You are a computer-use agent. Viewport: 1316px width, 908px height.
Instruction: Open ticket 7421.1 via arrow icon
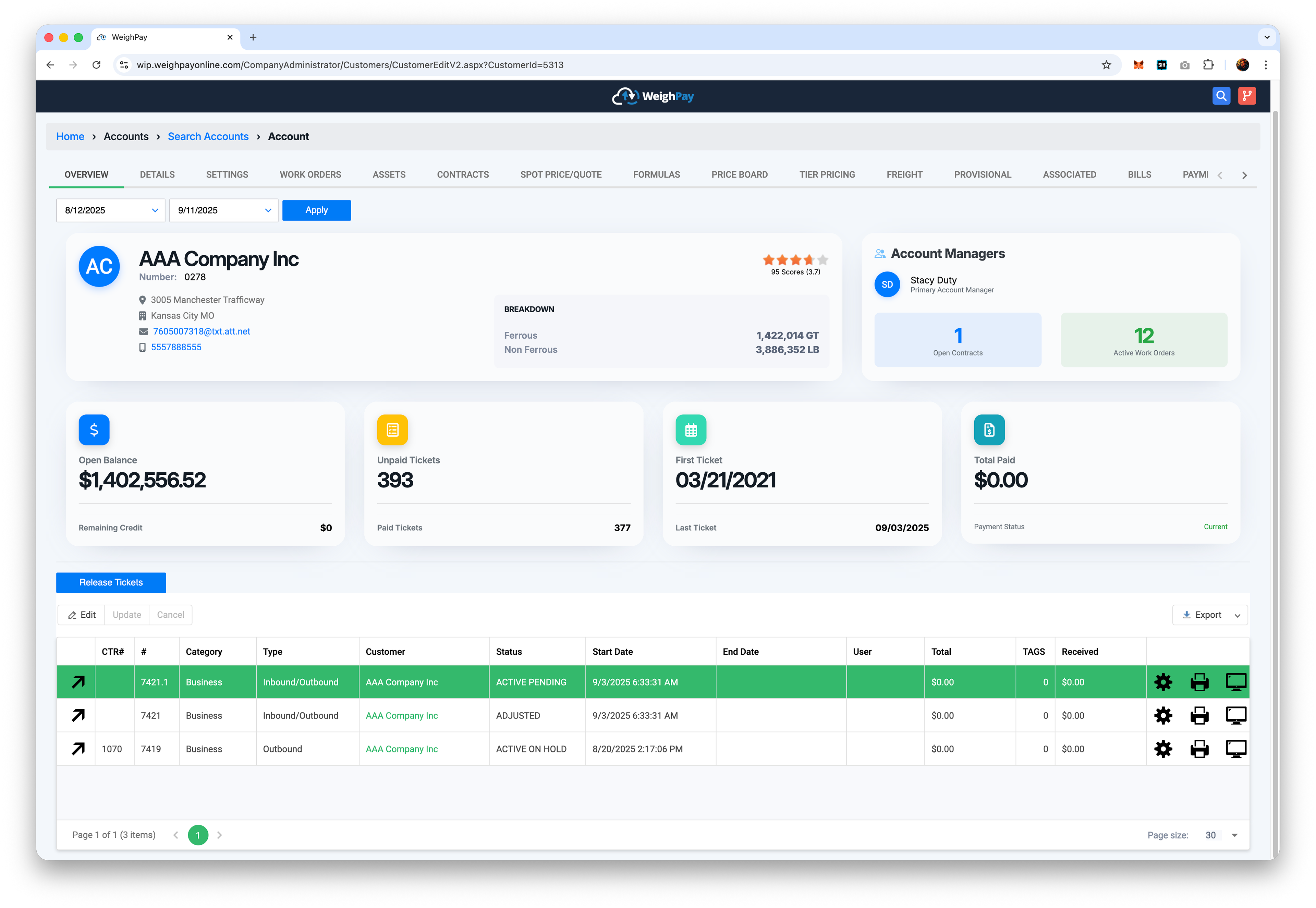tap(78, 681)
